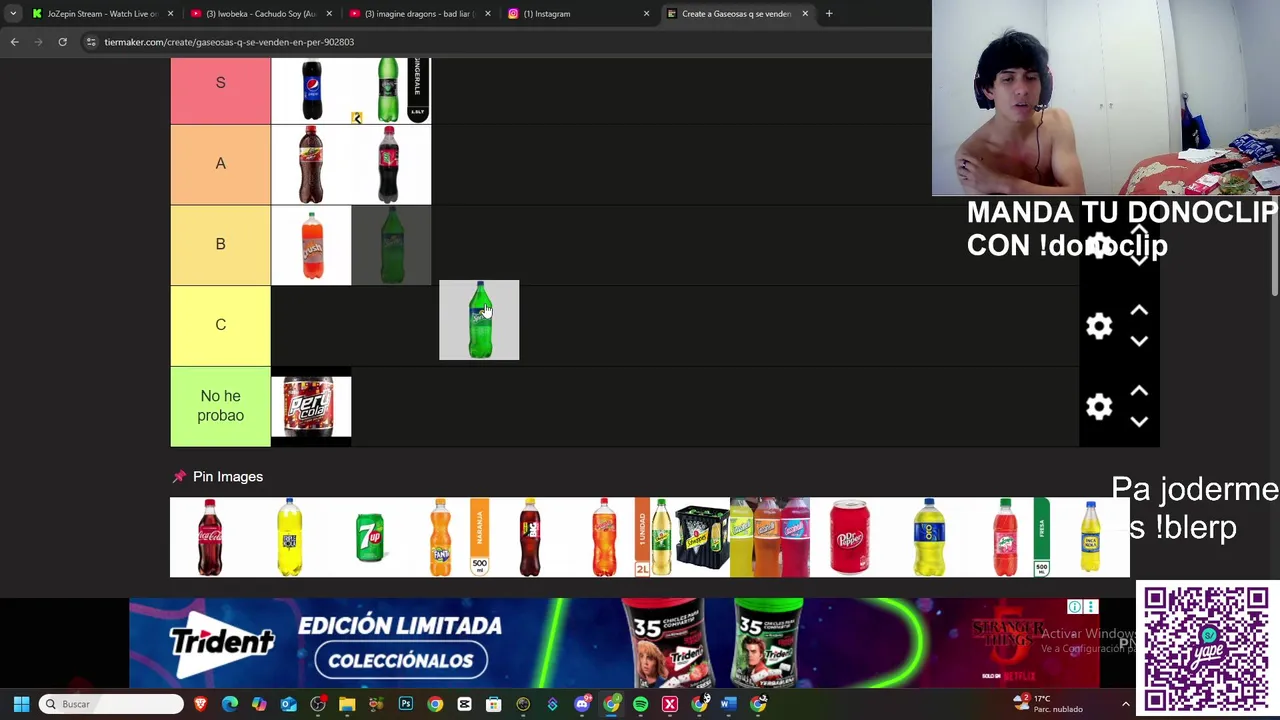Open a new browser tab
Screen dimensions: 1280x720
click(x=829, y=14)
